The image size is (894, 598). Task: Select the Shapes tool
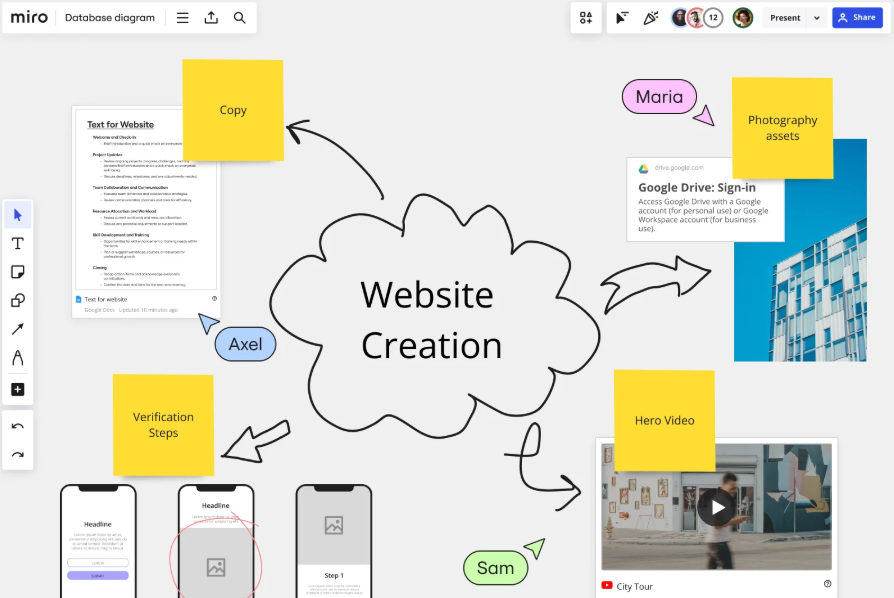pos(18,300)
